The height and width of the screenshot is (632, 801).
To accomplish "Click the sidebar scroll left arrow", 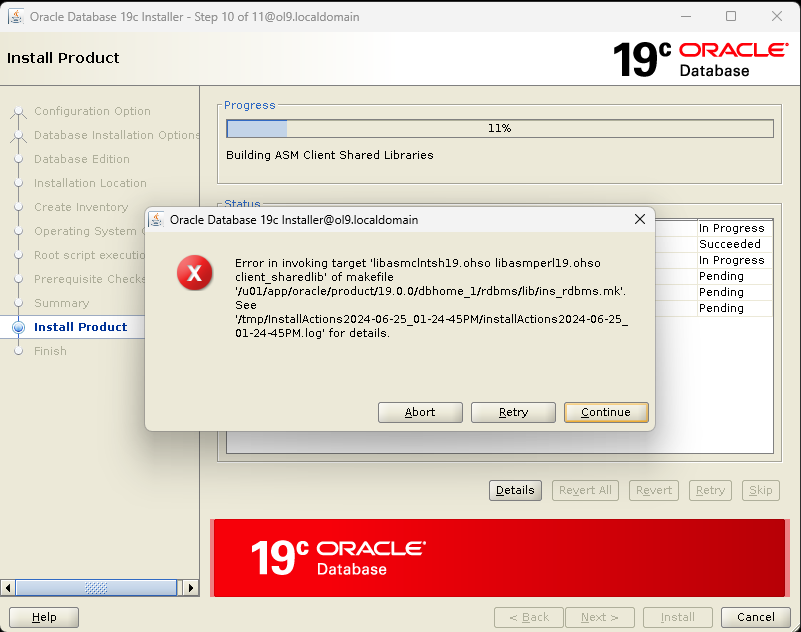I will (x=8, y=588).
